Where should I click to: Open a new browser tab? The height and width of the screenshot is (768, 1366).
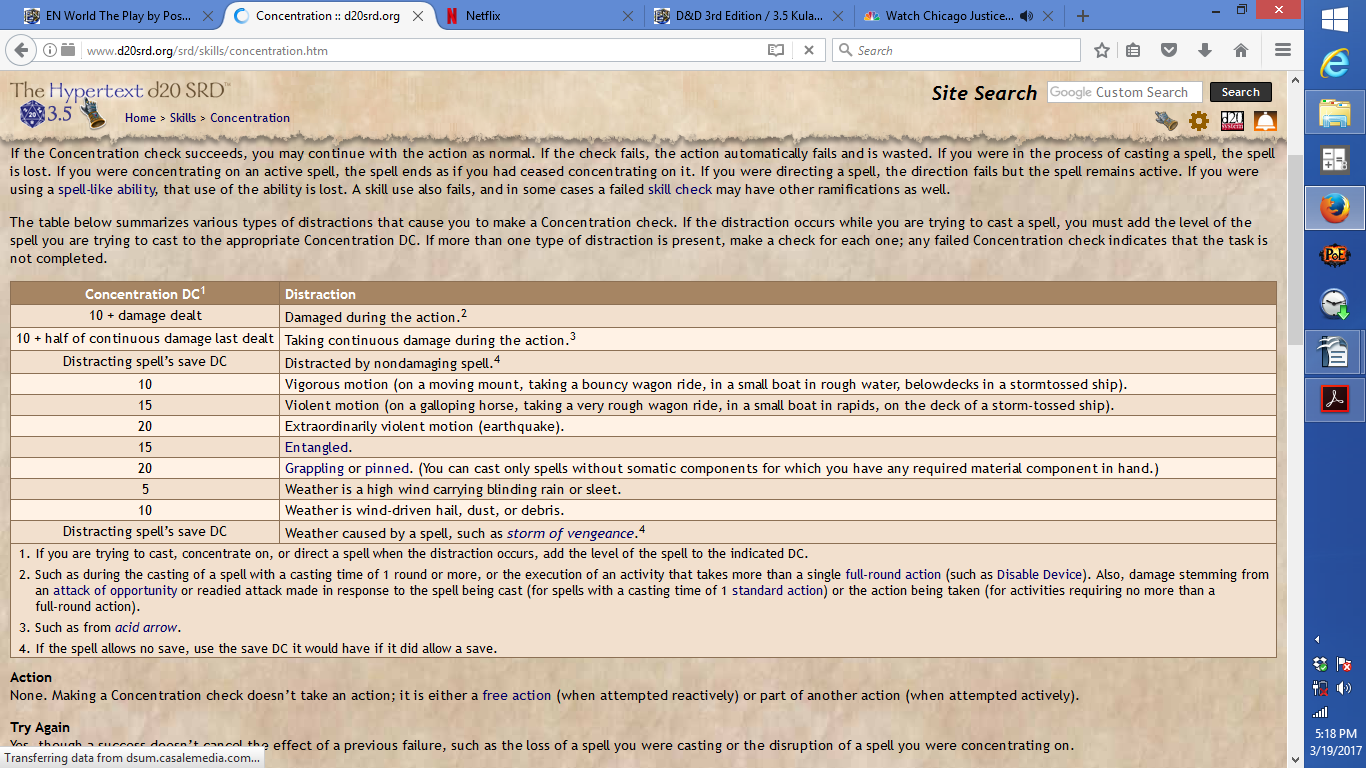[x=1082, y=16]
